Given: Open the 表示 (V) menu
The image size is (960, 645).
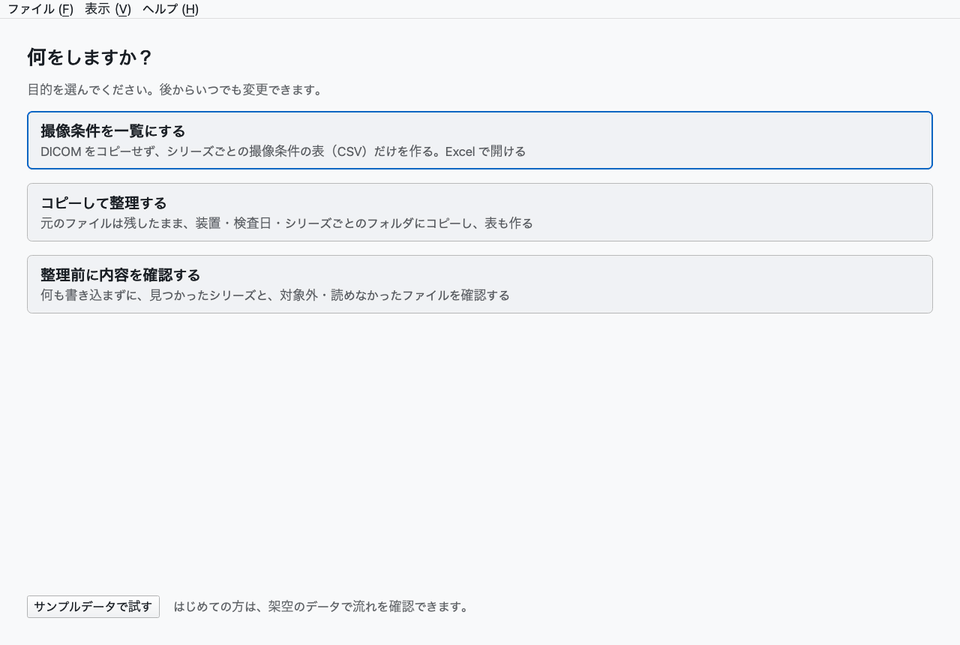Looking at the screenshot, I should click(108, 9).
